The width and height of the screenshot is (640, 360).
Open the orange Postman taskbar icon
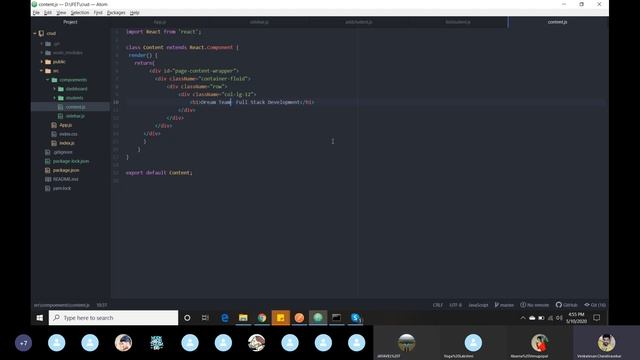[299, 318]
